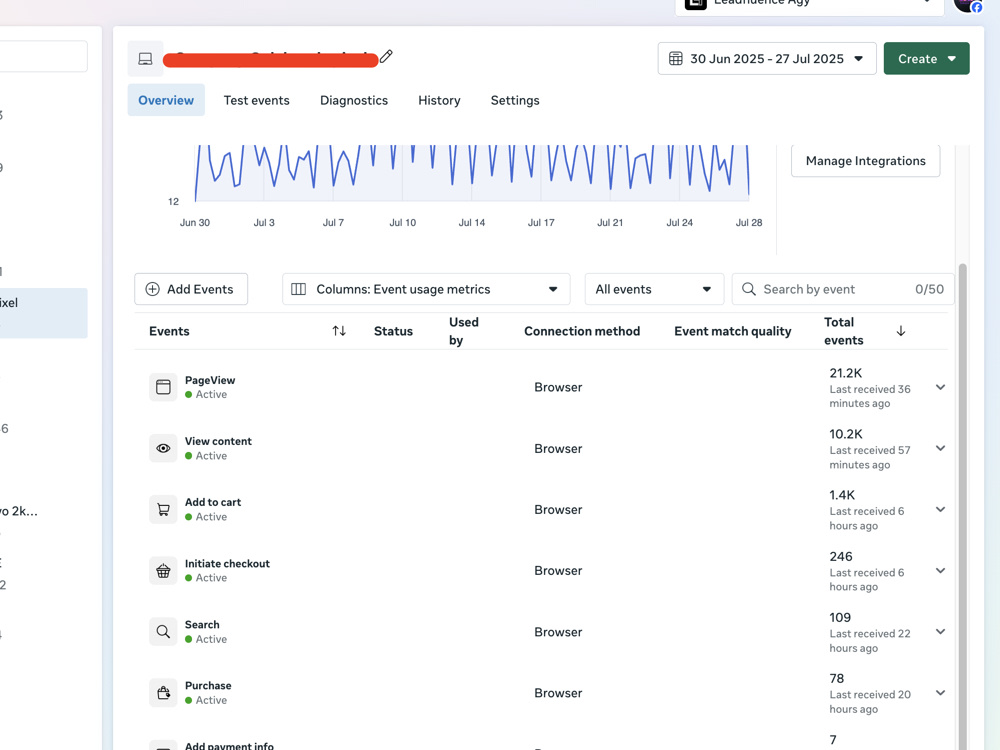Click the profile avatar with Facebook badge
The image size is (1000, 750).
967,4
